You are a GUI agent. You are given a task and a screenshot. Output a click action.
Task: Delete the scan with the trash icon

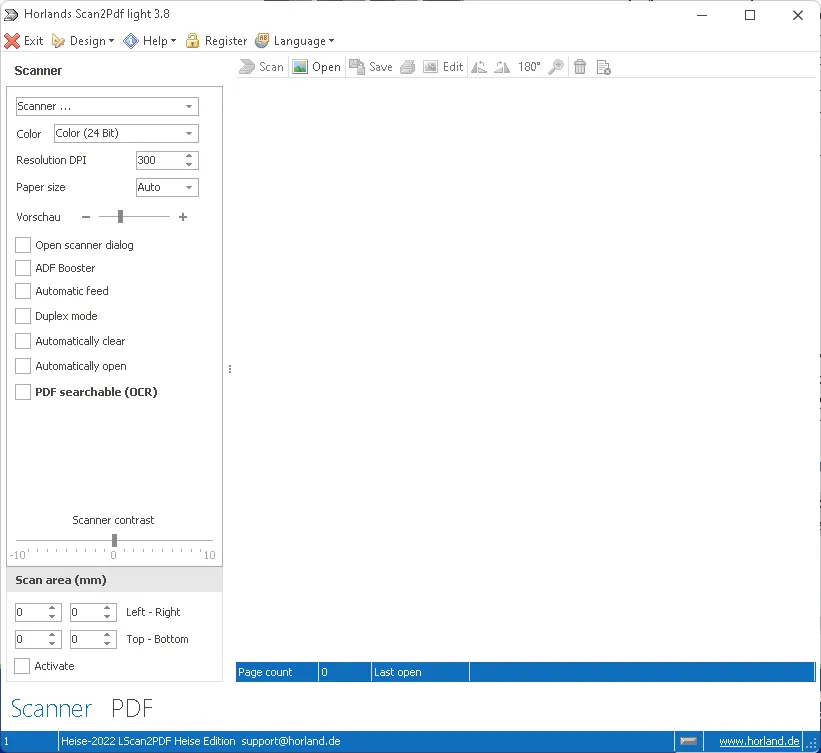[580, 66]
